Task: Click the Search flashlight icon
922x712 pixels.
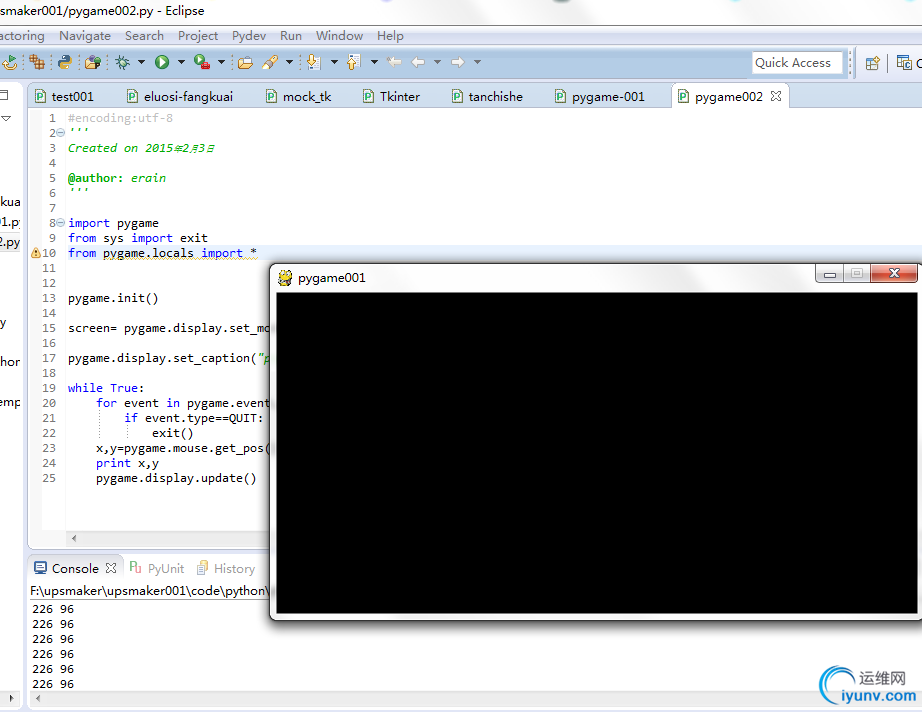Action: (270, 62)
